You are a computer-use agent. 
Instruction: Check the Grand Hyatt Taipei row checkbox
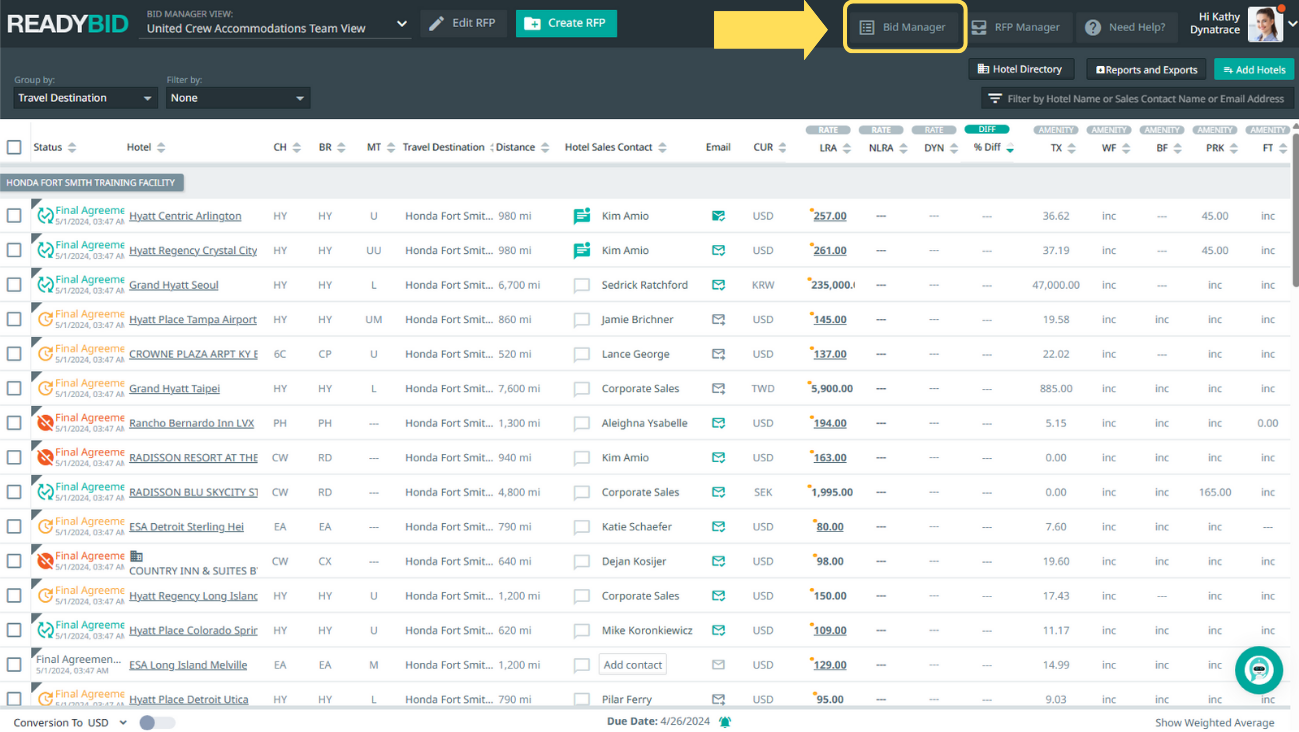[x=14, y=388]
